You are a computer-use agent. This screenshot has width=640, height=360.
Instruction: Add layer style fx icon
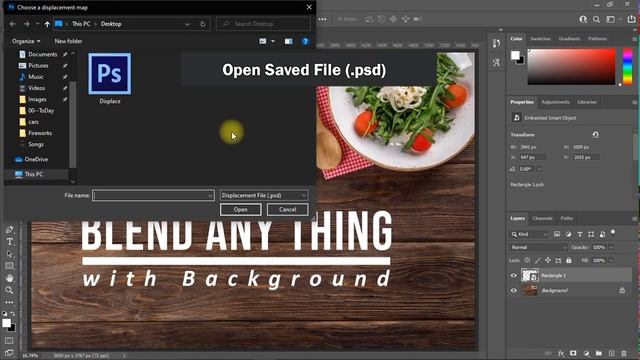click(x=561, y=353)
